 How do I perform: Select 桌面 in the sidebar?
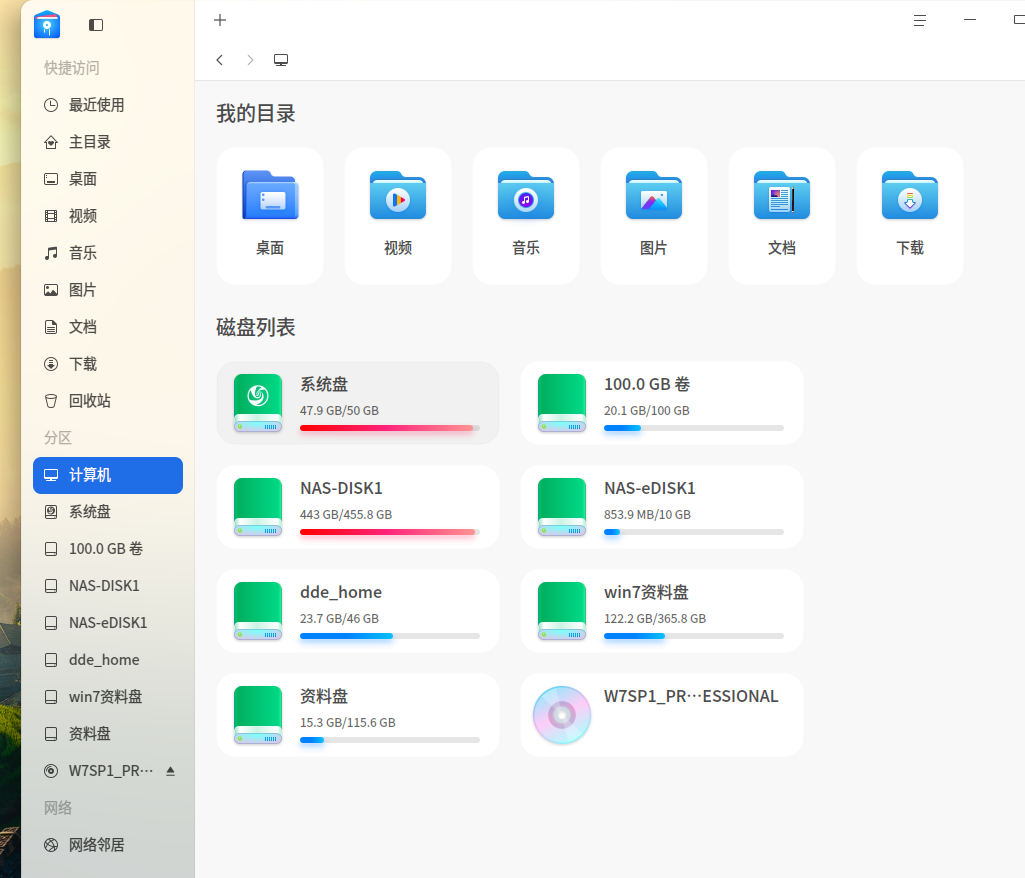coord(108,179)
